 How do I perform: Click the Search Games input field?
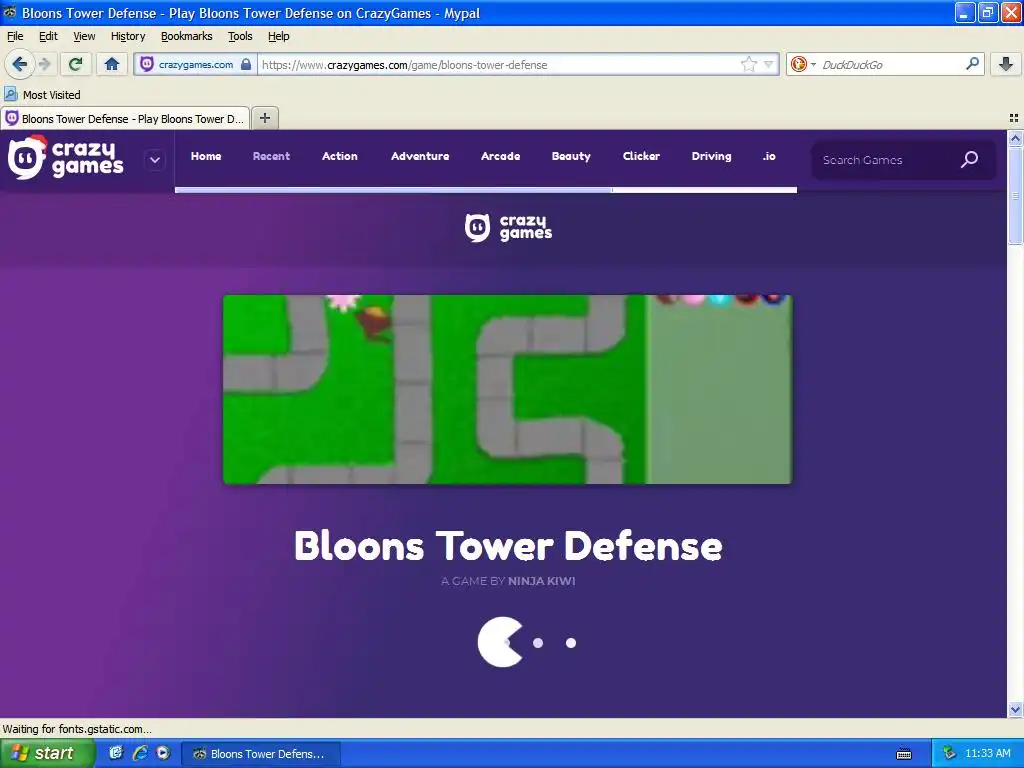coord(882,160)
